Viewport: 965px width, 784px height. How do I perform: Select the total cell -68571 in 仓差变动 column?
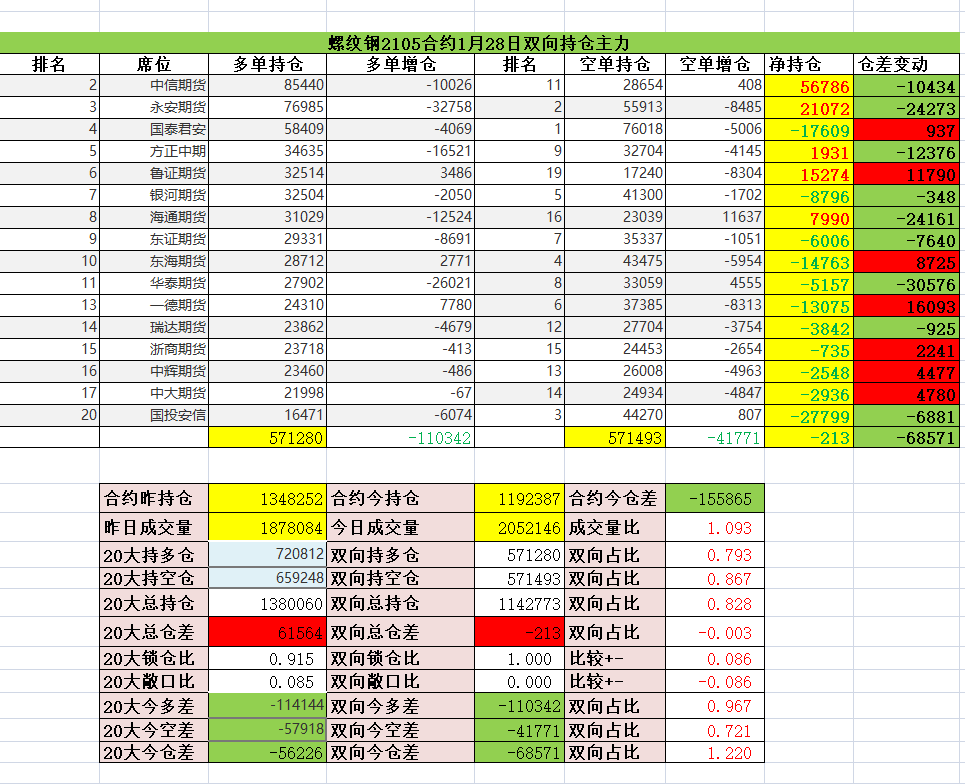[907, 438]
